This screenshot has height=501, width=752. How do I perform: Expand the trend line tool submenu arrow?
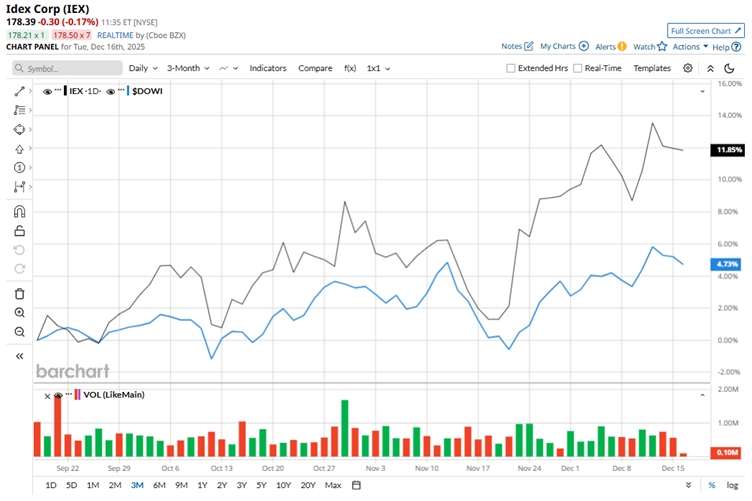click(x=30, y=91)
